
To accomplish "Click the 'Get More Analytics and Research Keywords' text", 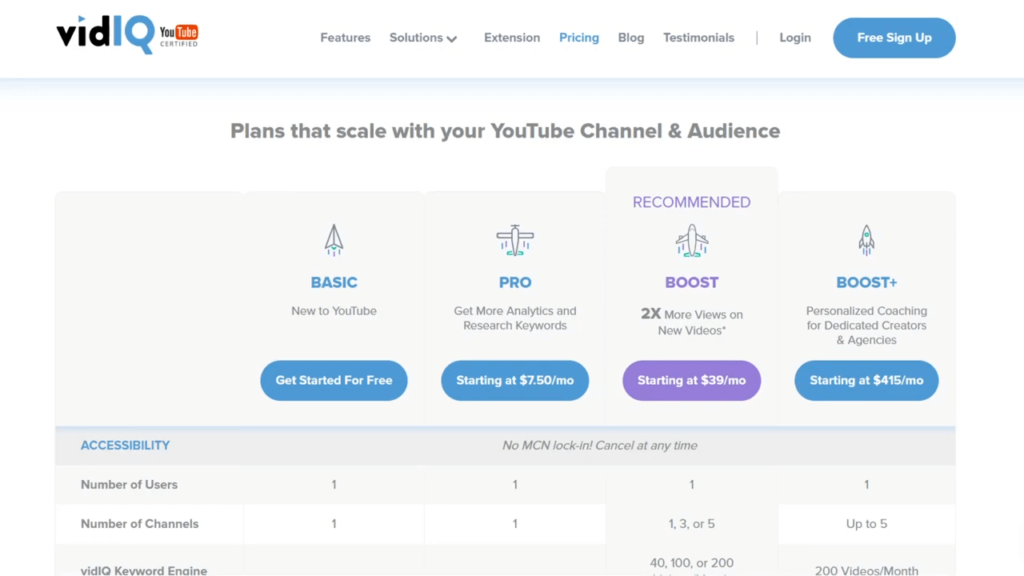I will (515, 318).
